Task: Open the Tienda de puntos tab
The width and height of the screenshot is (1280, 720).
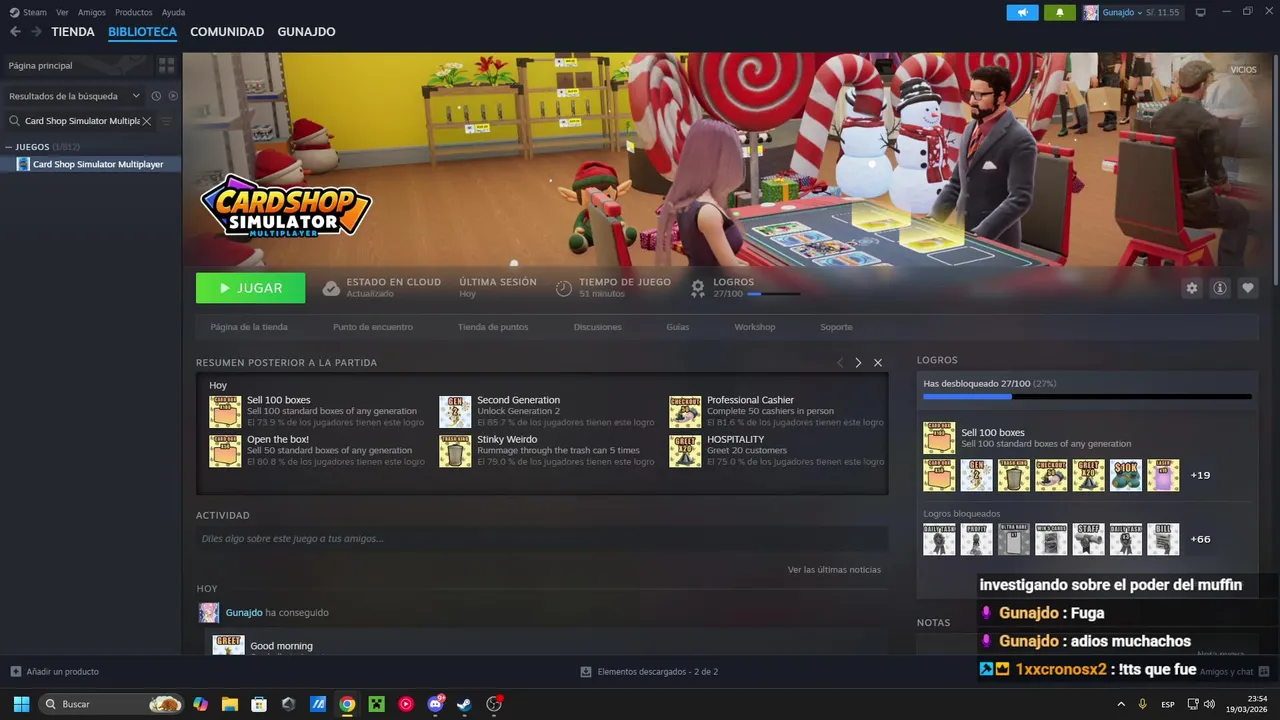Action: pyautogui.click(x=493, y=327)
